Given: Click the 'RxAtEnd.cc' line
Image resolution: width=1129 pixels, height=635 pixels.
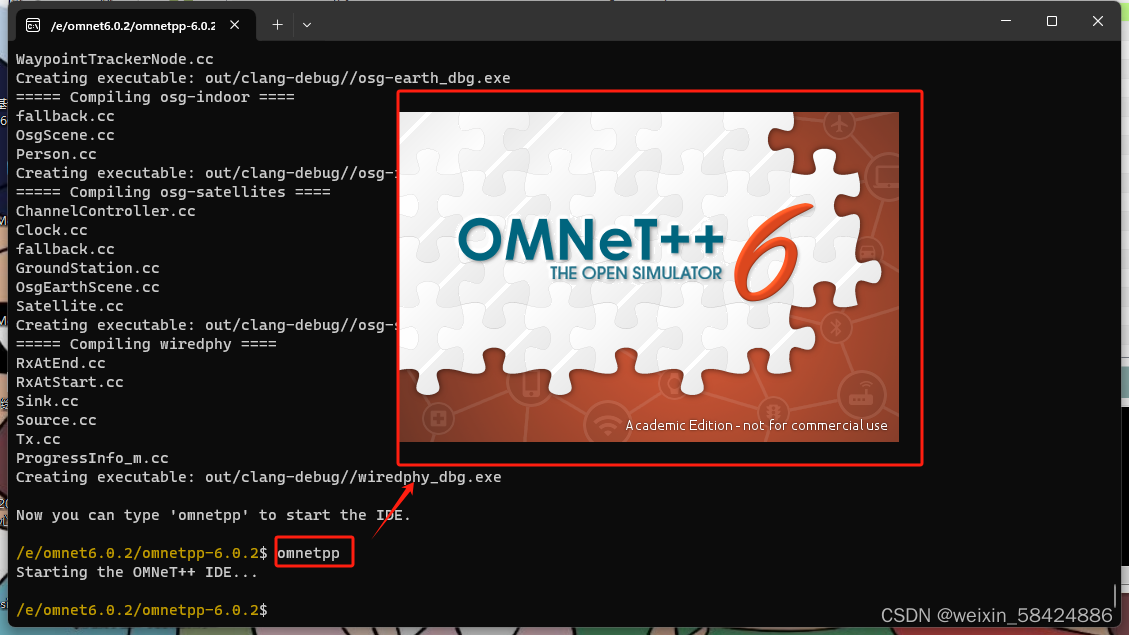Looking at the screenshot, I should click(x=60, y=364).
